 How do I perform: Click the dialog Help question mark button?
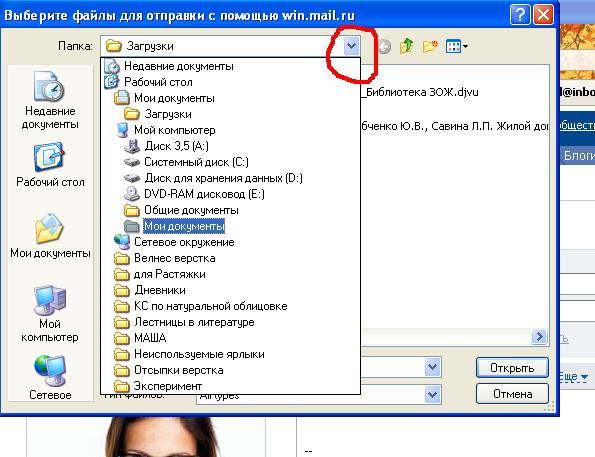519,15
